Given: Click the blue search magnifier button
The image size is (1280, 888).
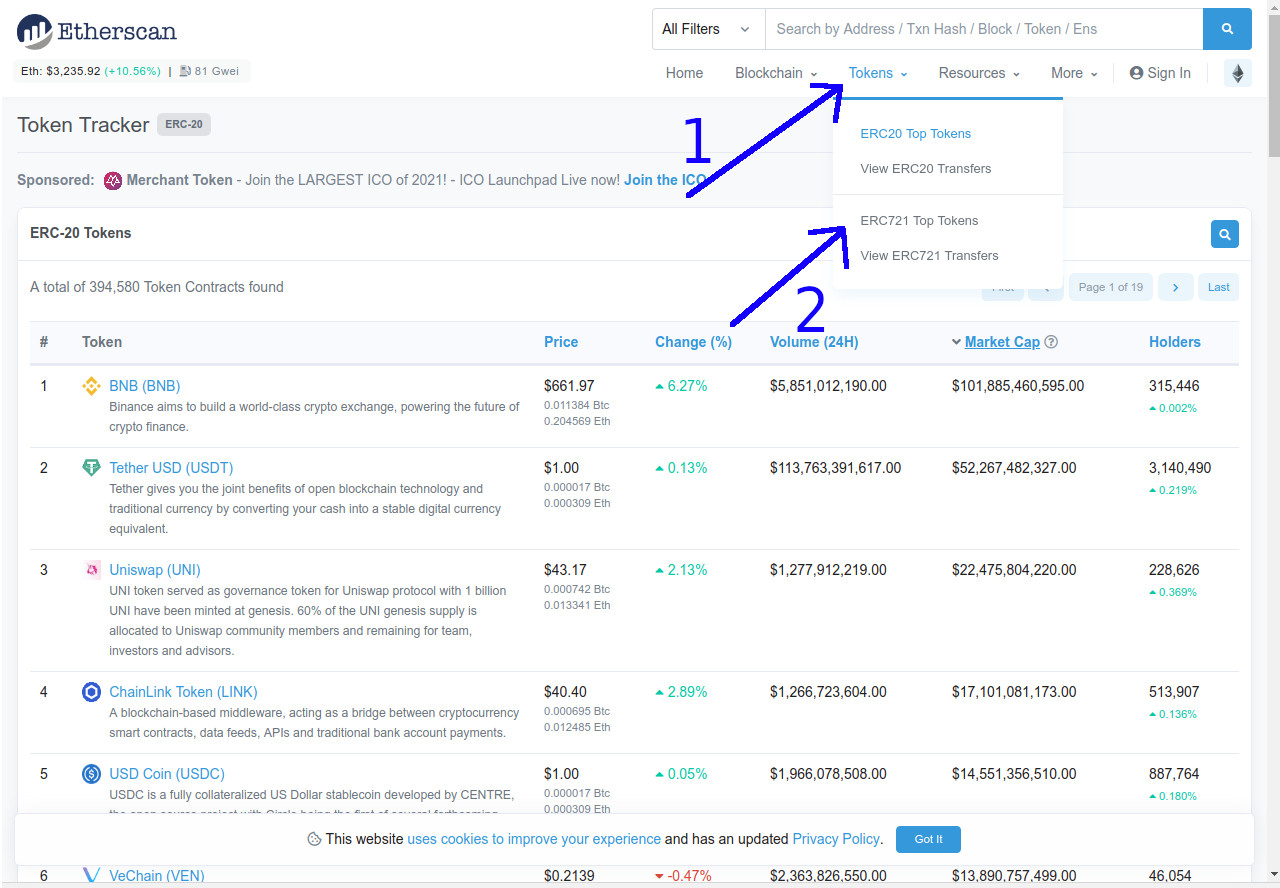Looking at the screenshot, I should click(x=1227, y=29).
